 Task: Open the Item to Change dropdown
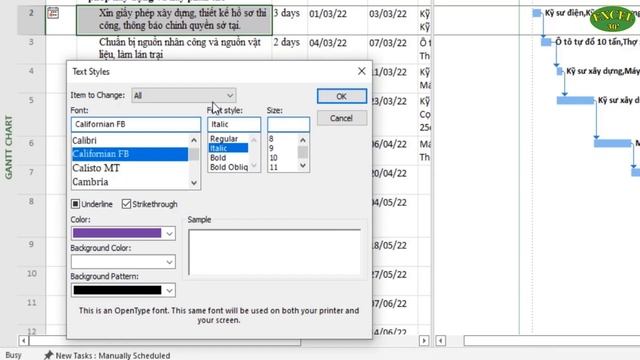click(184, 96)
